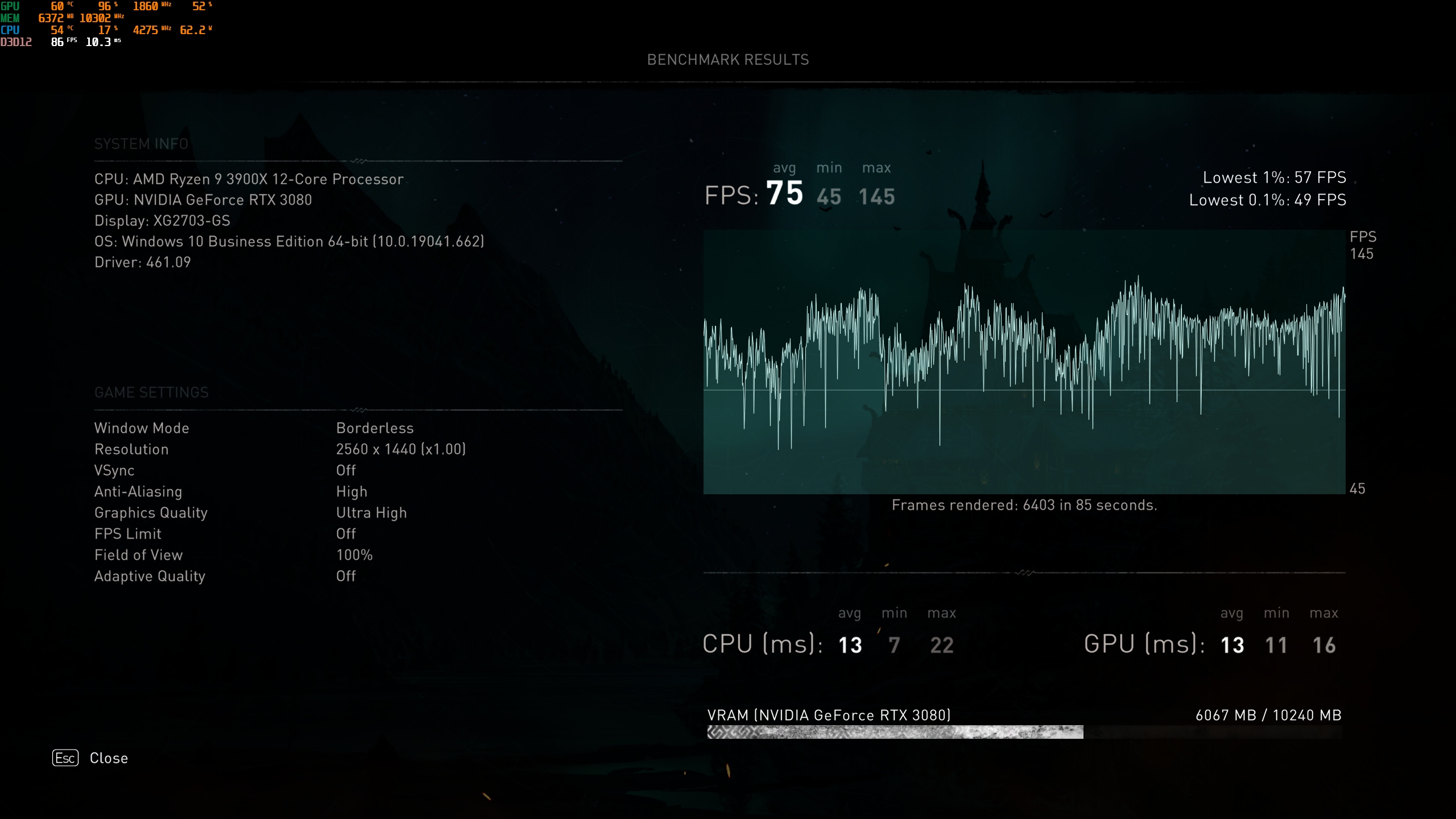The width and height of the screenshot is (1456, 819).
Task: Click the average FPS number 75
Action: point(784,193)
